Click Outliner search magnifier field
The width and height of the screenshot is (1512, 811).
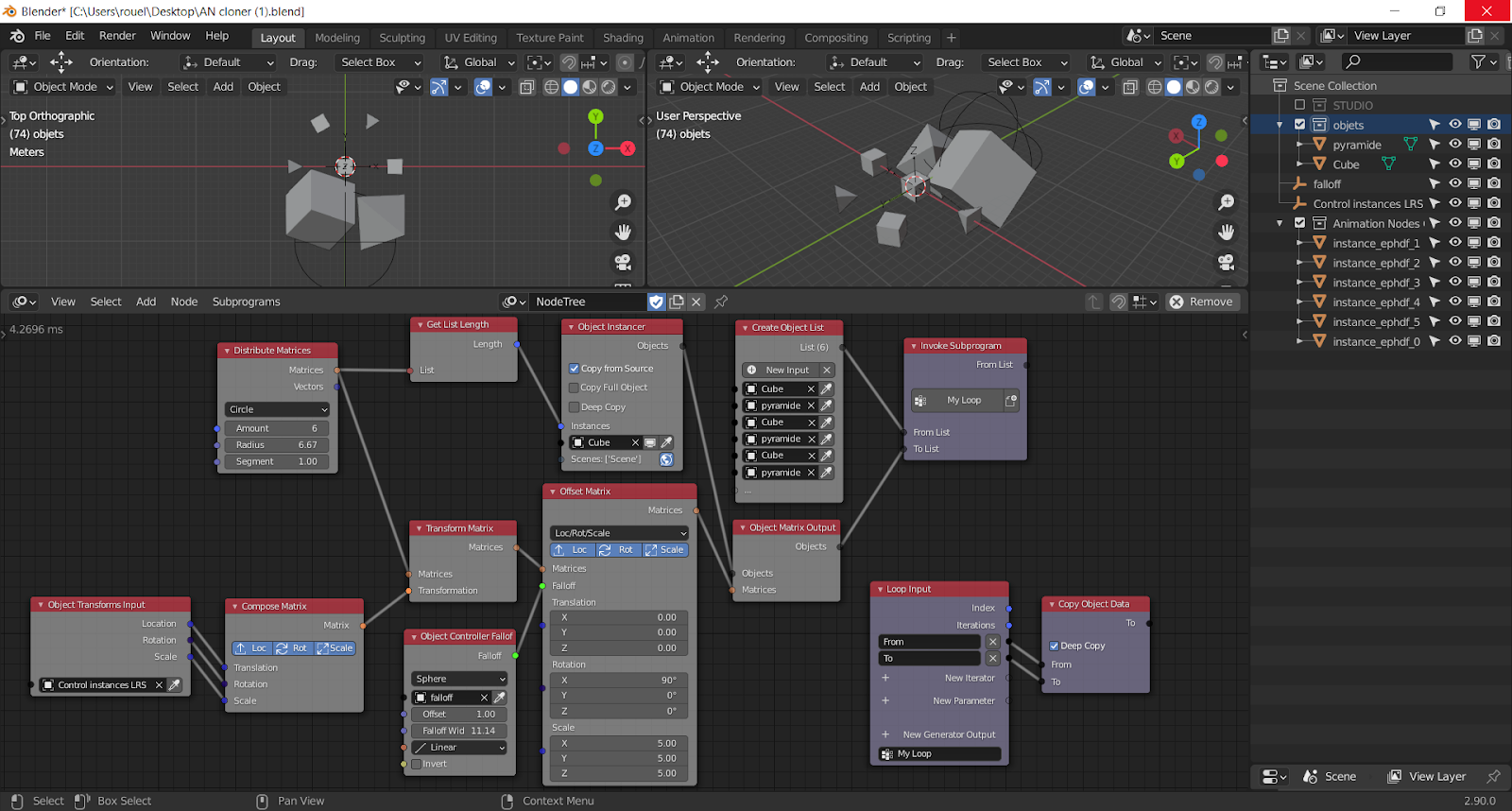point(1398,61)
